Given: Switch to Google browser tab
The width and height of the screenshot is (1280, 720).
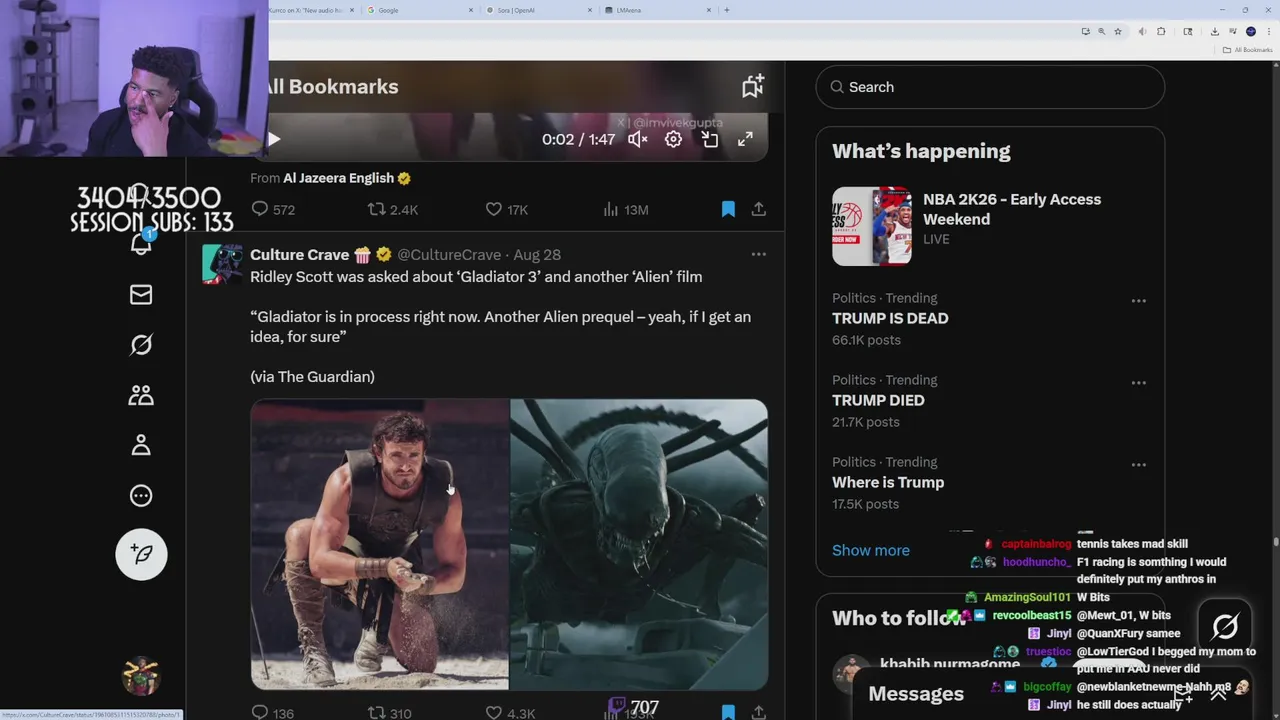Looking at the screenshot, I should 420,10.
